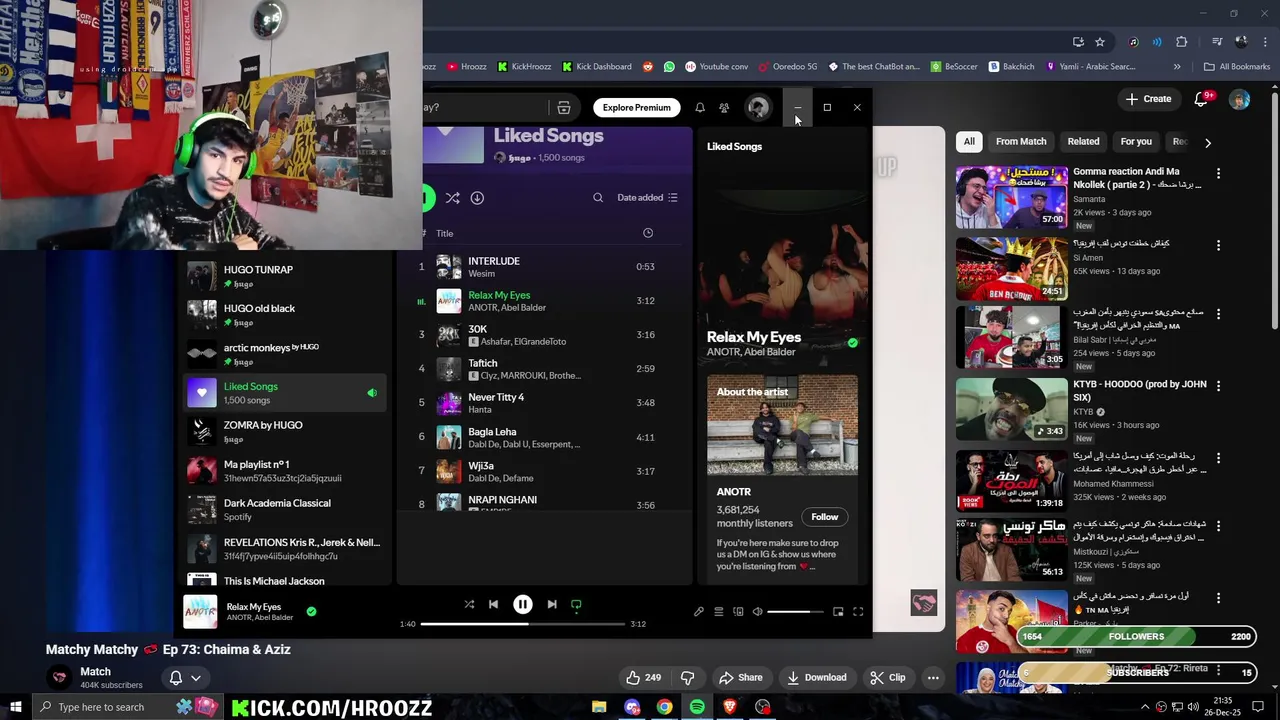Screen dimensions: 1280x720
Task: Follow the artist ANOTR
Action: (824, 517)
